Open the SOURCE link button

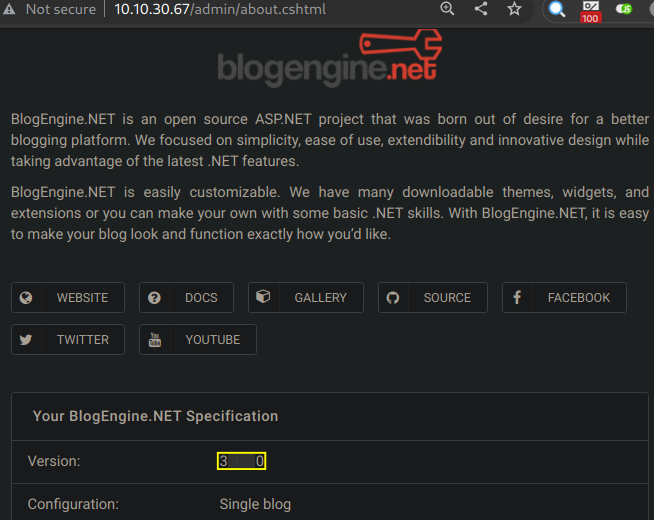[x=433, y=298]
